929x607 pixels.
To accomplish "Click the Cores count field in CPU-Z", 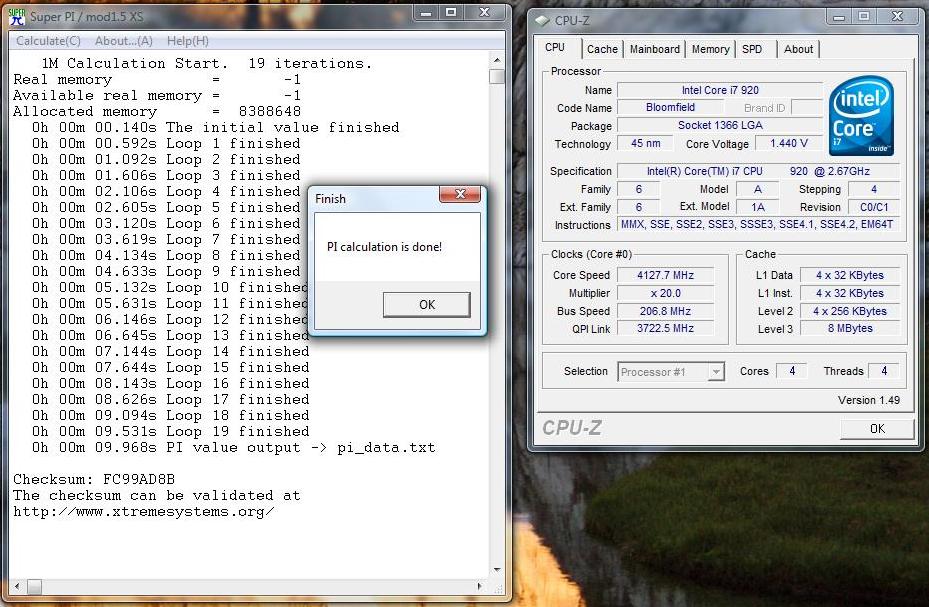I will point(792,371).
